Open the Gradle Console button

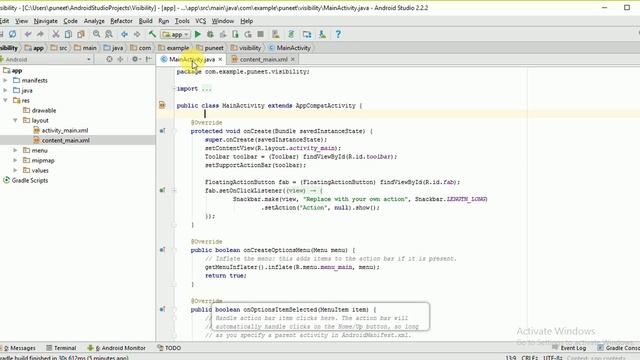(618, 348)
